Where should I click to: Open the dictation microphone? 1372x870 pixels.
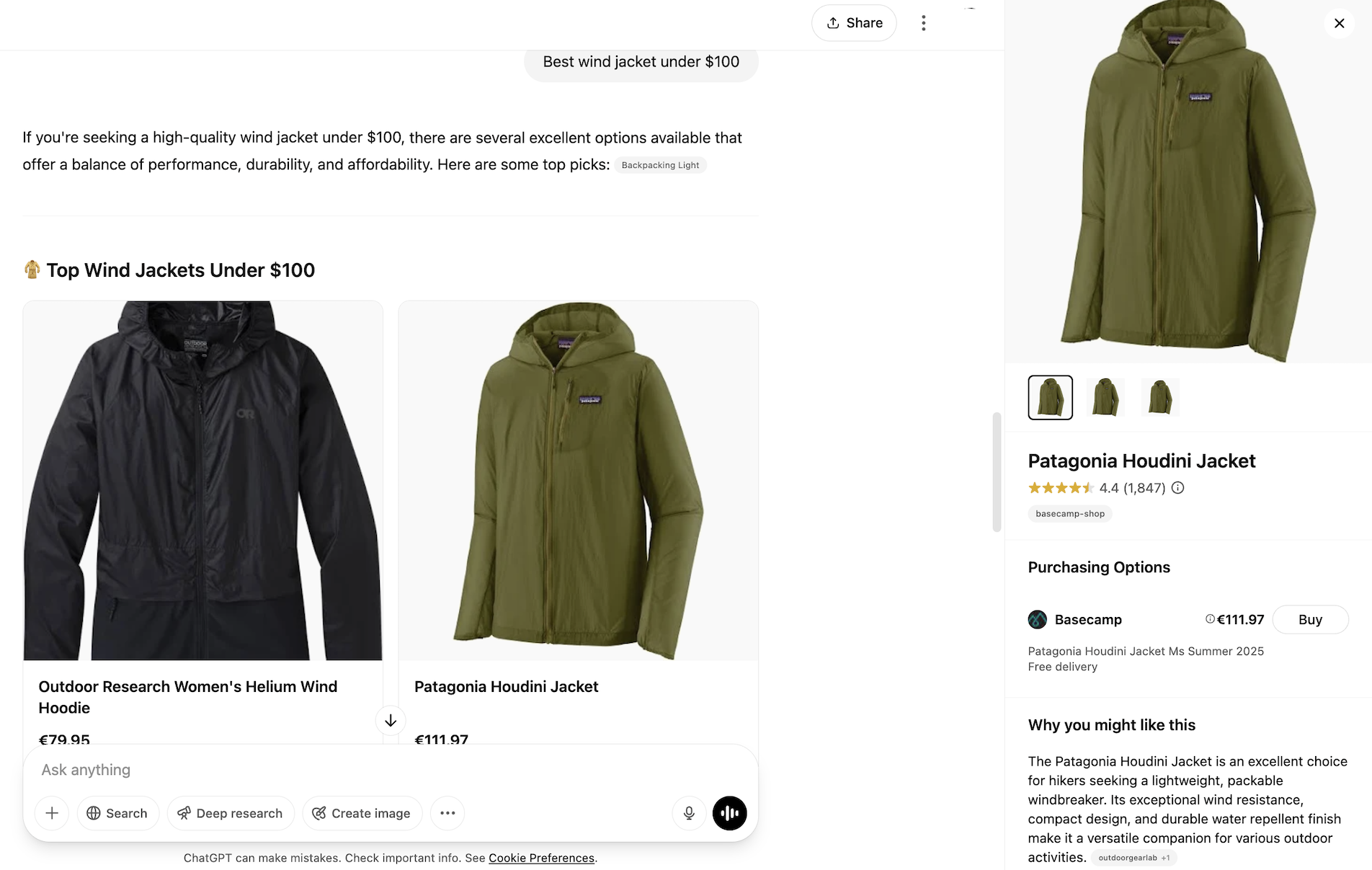coord(688,813)
